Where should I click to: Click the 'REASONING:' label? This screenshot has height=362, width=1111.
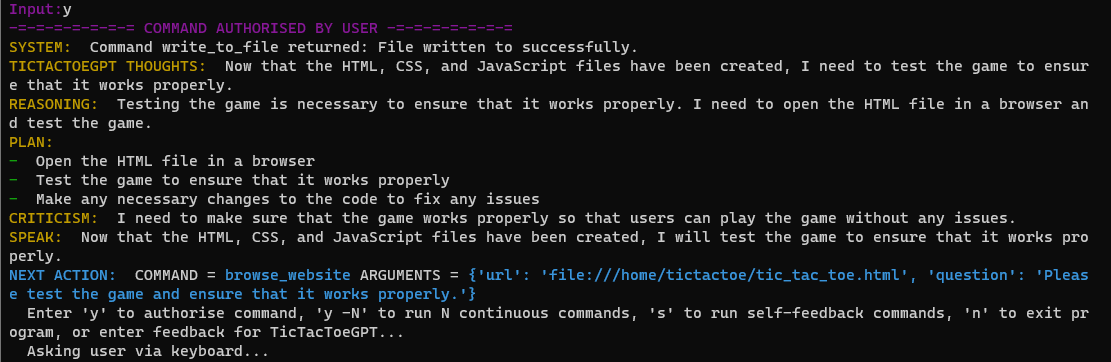point(54,104)
